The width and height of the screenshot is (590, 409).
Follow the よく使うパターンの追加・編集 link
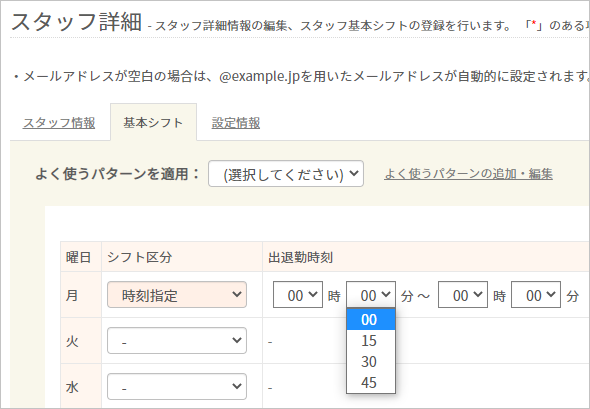point(468,174)
